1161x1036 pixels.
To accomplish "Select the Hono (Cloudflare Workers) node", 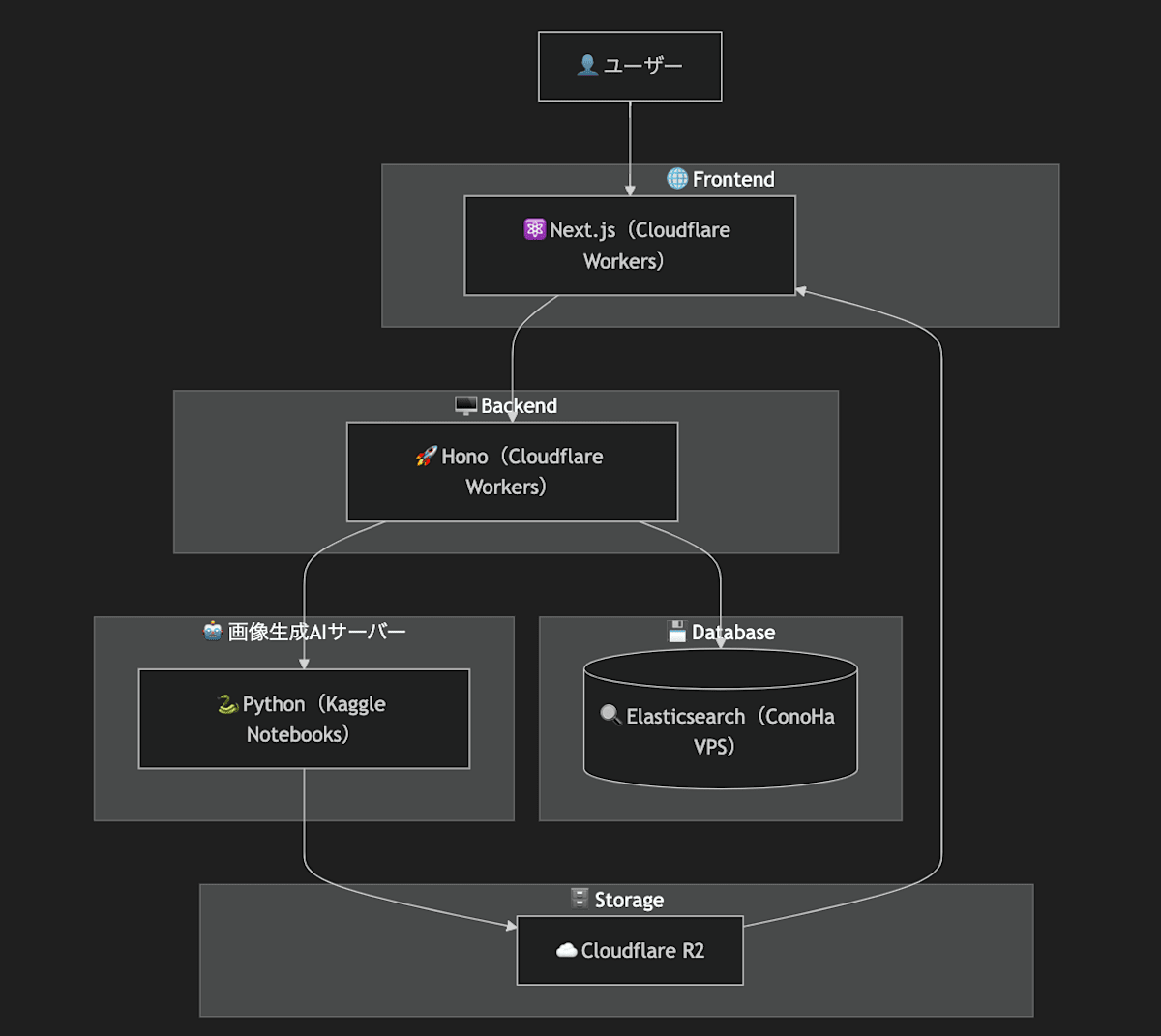I will point(512,471).
